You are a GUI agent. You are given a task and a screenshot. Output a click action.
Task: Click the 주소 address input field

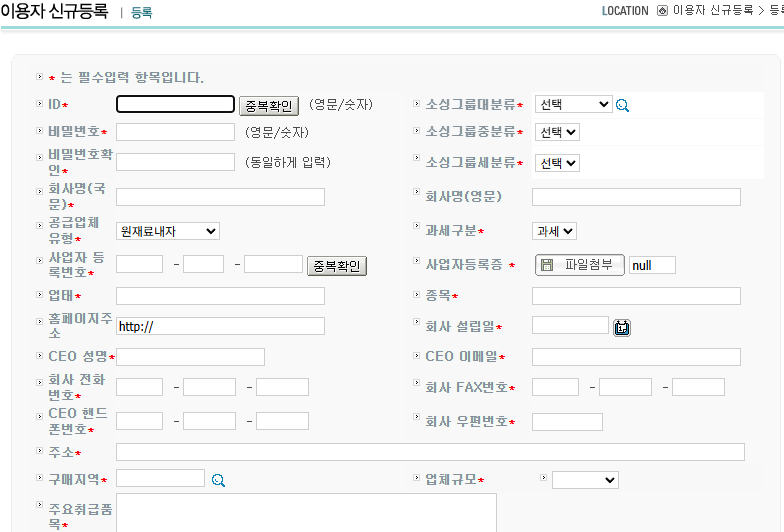[x=430, y=452]
